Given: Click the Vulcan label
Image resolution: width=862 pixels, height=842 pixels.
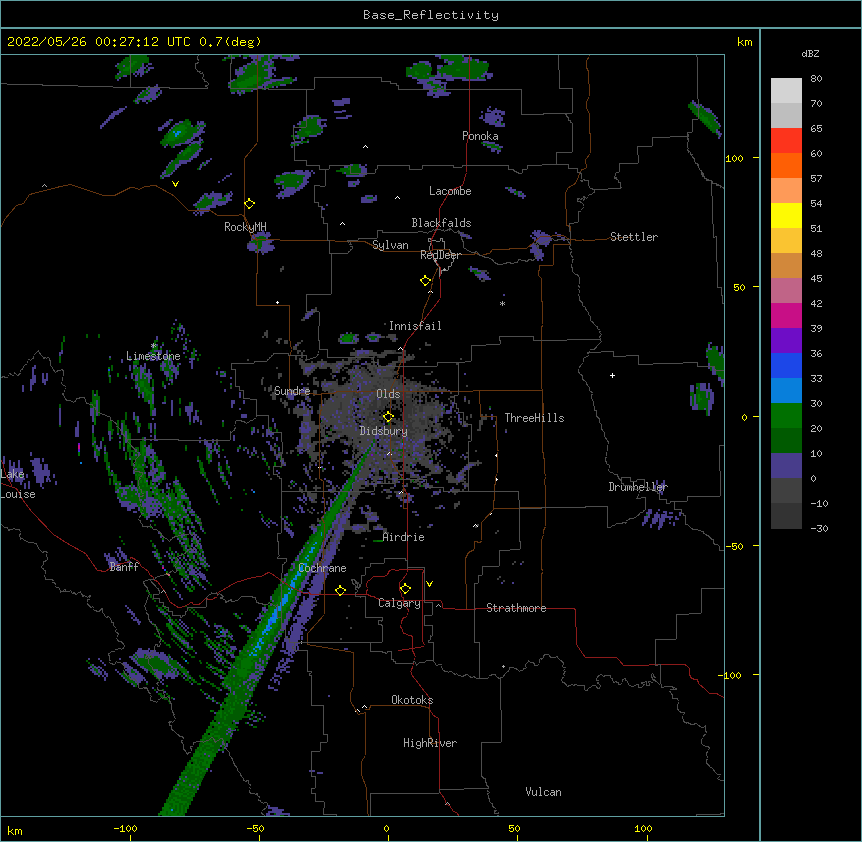Looking at the screenshot, I should point(543,792).
